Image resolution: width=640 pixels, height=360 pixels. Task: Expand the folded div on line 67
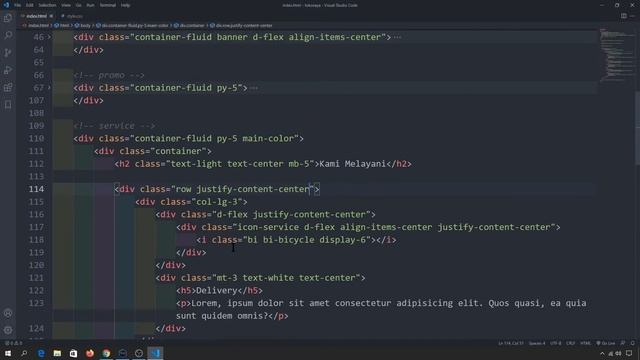coord(49,88)
